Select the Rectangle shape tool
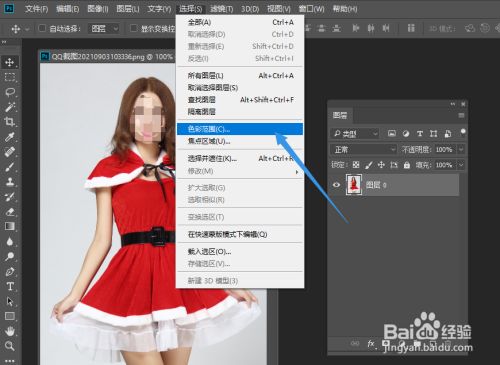500x365 pixels. tap(10, 316)
